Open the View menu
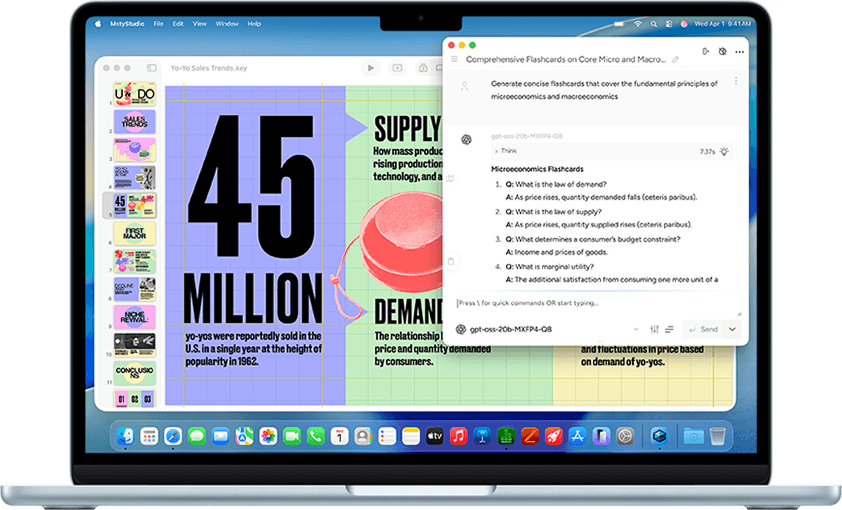842x510 pixels. point(200,24)
